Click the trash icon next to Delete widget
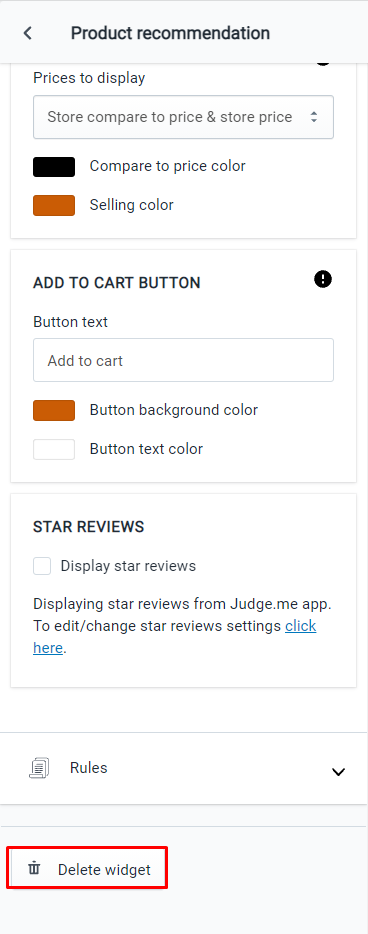Screen dimensions: 368x934 click(35, 868)
